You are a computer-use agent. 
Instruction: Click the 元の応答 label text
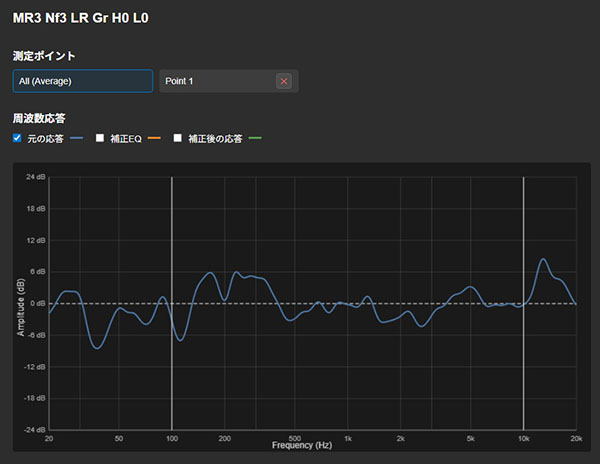click(x=45, y=139)
